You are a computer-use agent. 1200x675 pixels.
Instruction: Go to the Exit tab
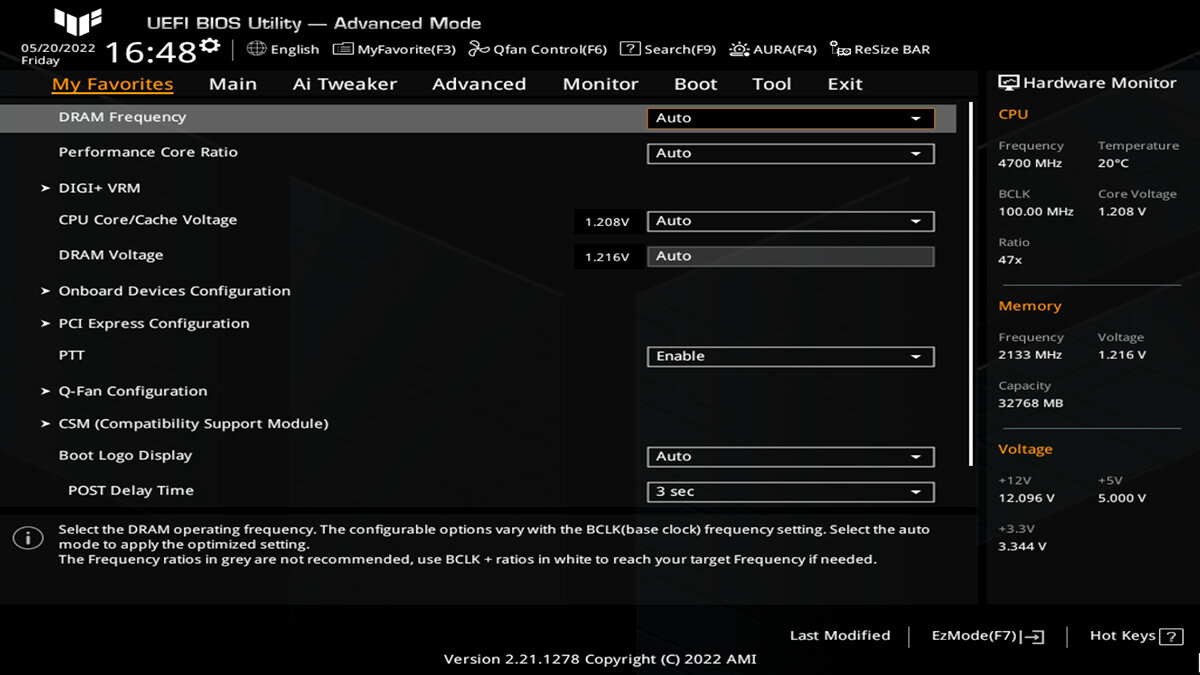(845, 84)
